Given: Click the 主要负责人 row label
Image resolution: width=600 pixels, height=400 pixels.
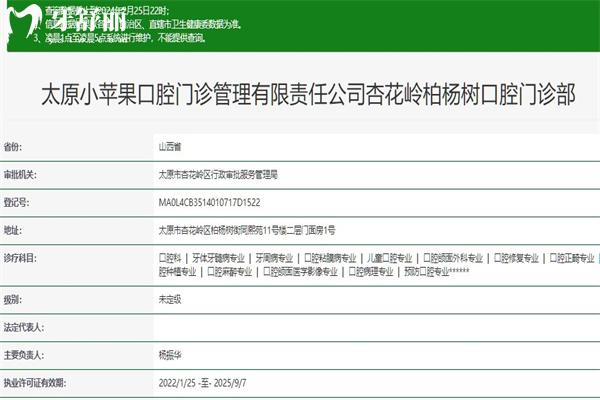Looking at the screenshot, I should [x=24, y=355].
